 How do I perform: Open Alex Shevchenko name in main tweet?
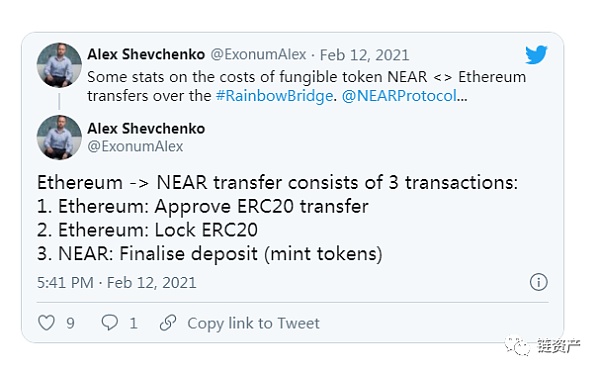[146, 129]
